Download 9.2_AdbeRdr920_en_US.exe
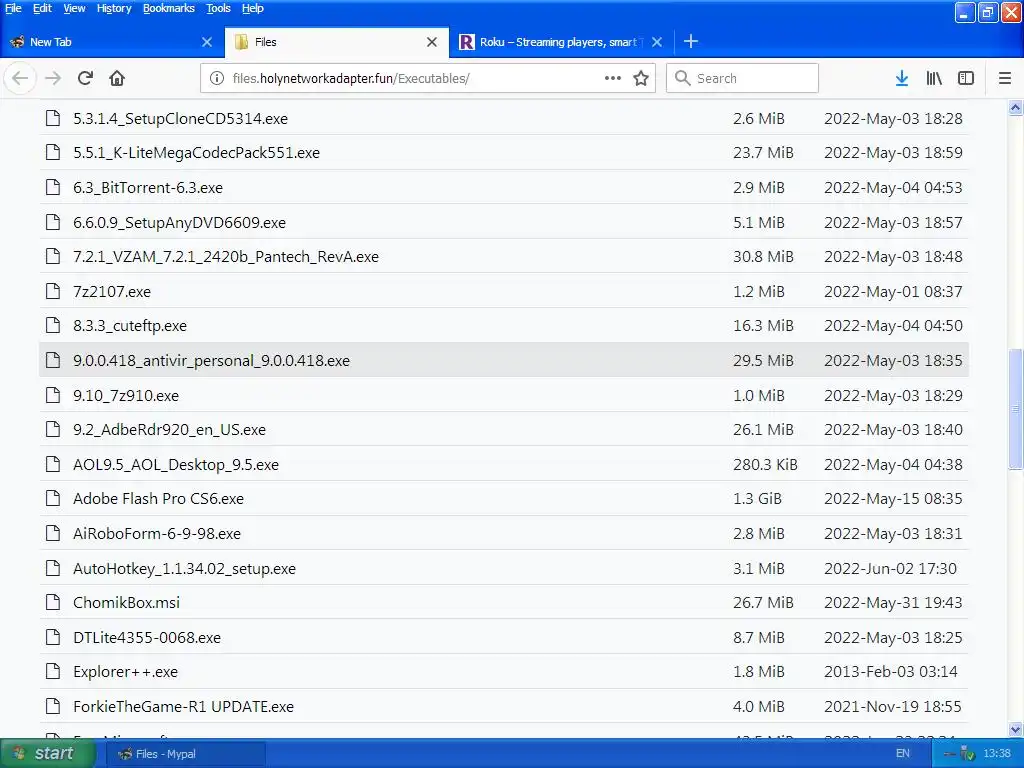Screen dimensions: 1024x768 [169, 430]
